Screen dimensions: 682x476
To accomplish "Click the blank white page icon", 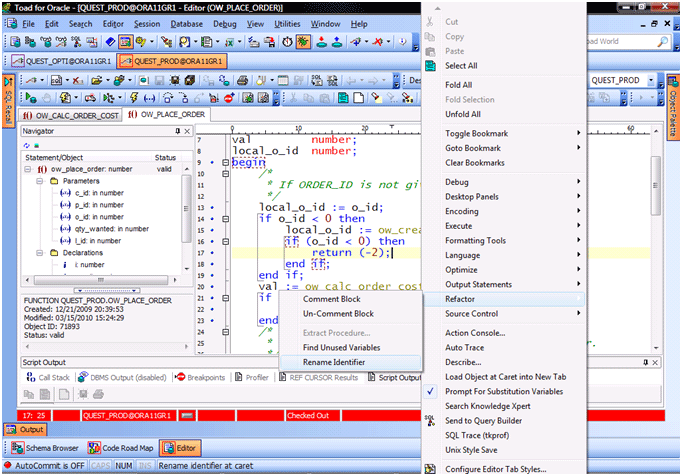I will (x=359, y=98).
